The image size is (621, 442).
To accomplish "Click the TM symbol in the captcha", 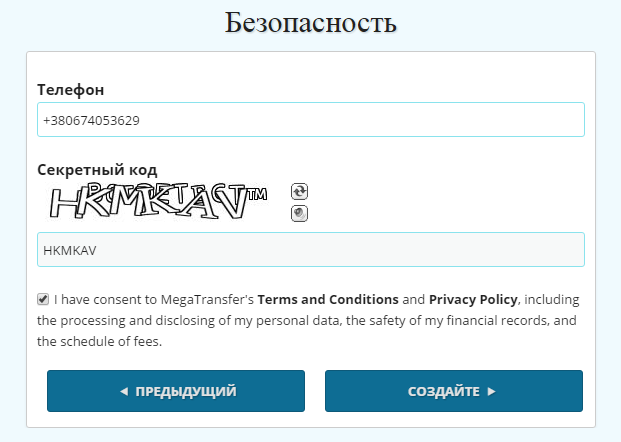I will click(x=258, y=194).
